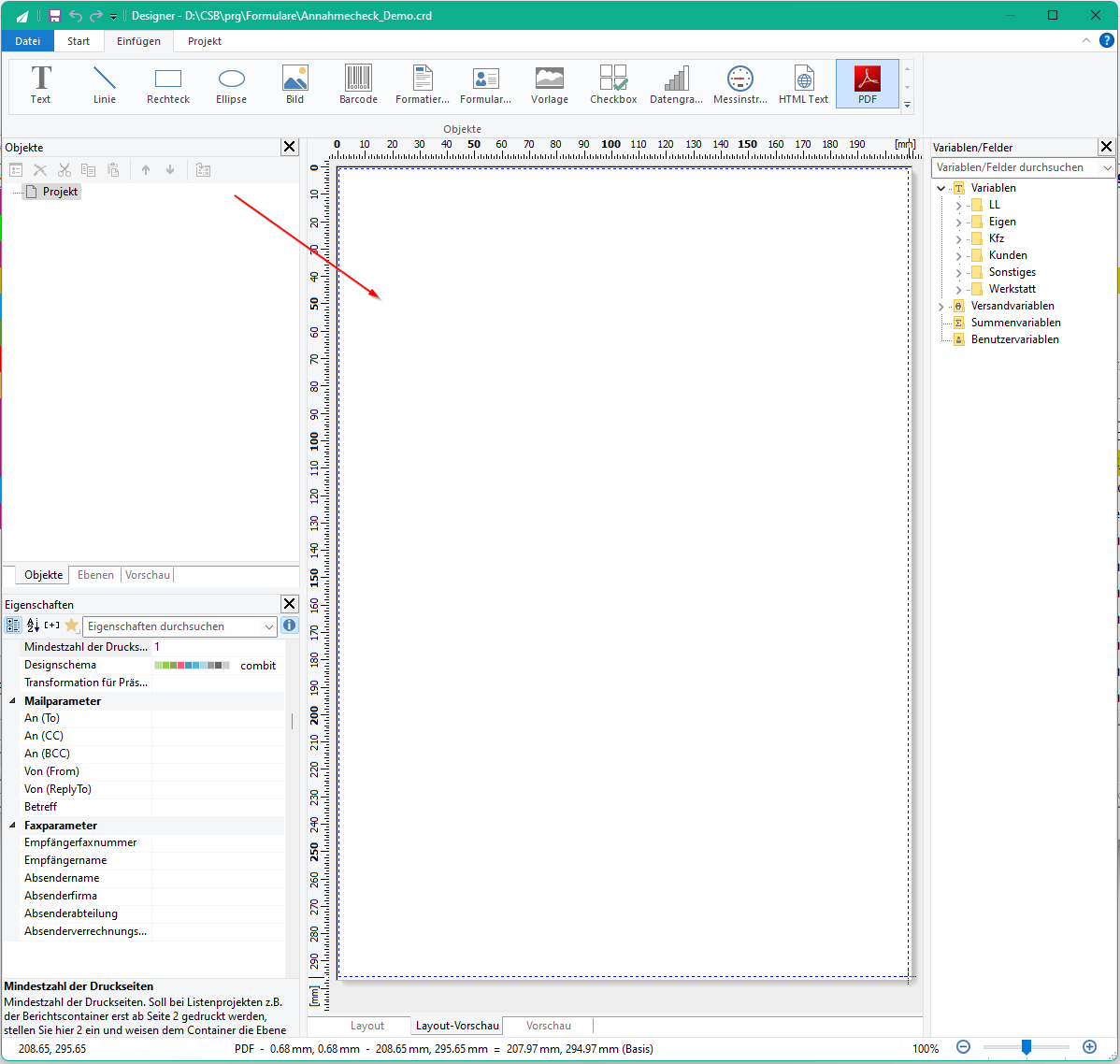Expand the Werkstatt variables folder
This screenshot has height=1064, width=1120.
click(958, 290)
